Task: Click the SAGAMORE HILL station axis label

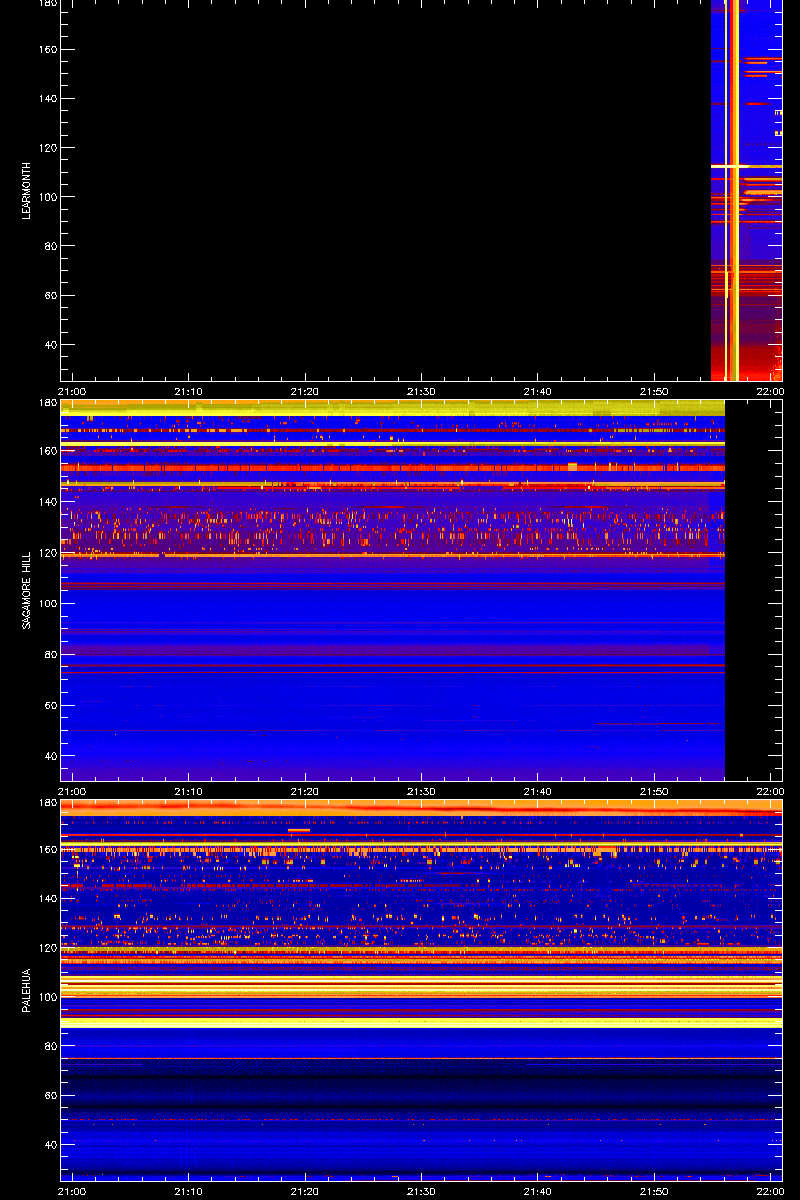Action: tap(28, 590)
